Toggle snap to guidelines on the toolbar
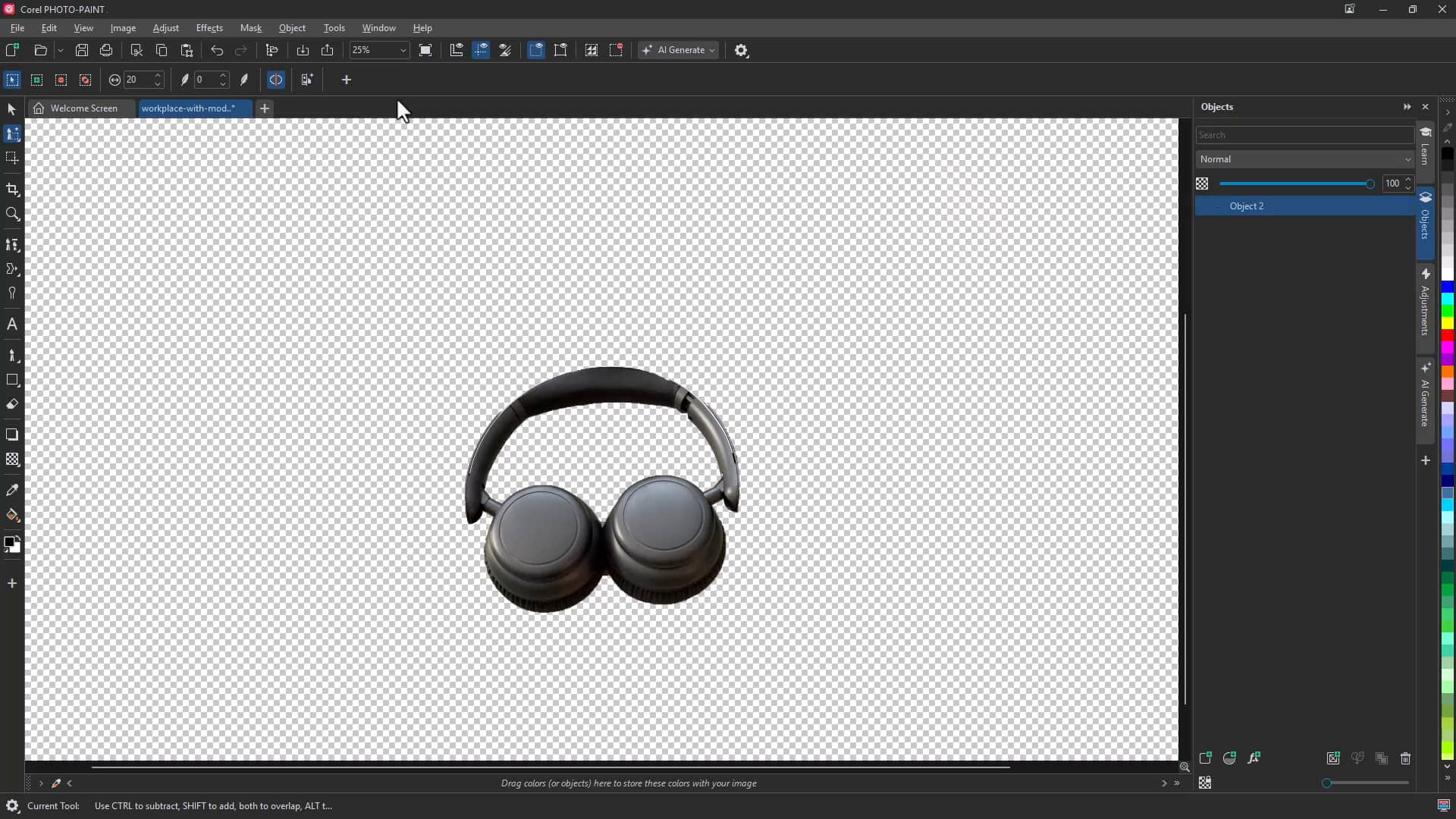1456x819 pixels. tap(482, 50)
